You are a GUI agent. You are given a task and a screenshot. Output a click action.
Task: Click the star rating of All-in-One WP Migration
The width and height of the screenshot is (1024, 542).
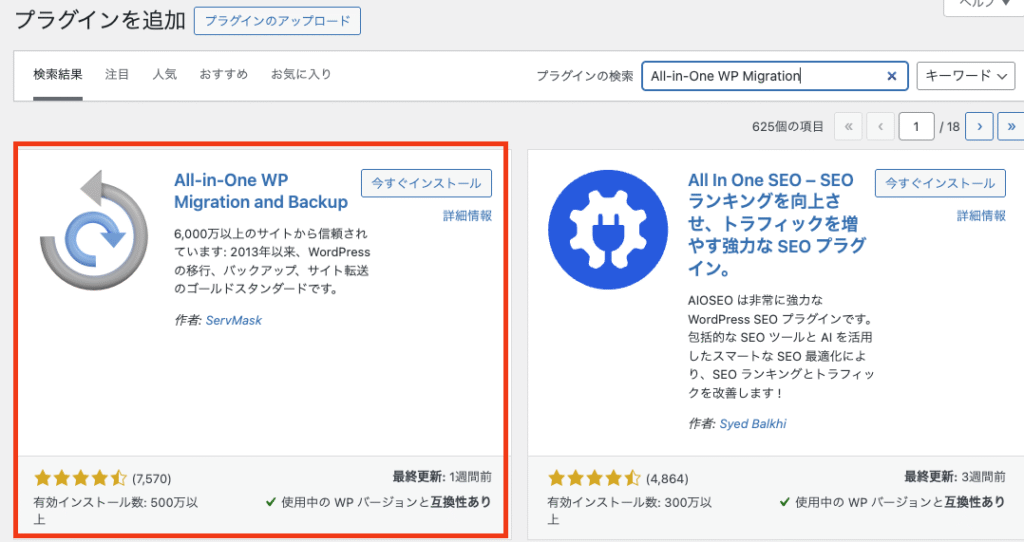[x=81, y=478]
